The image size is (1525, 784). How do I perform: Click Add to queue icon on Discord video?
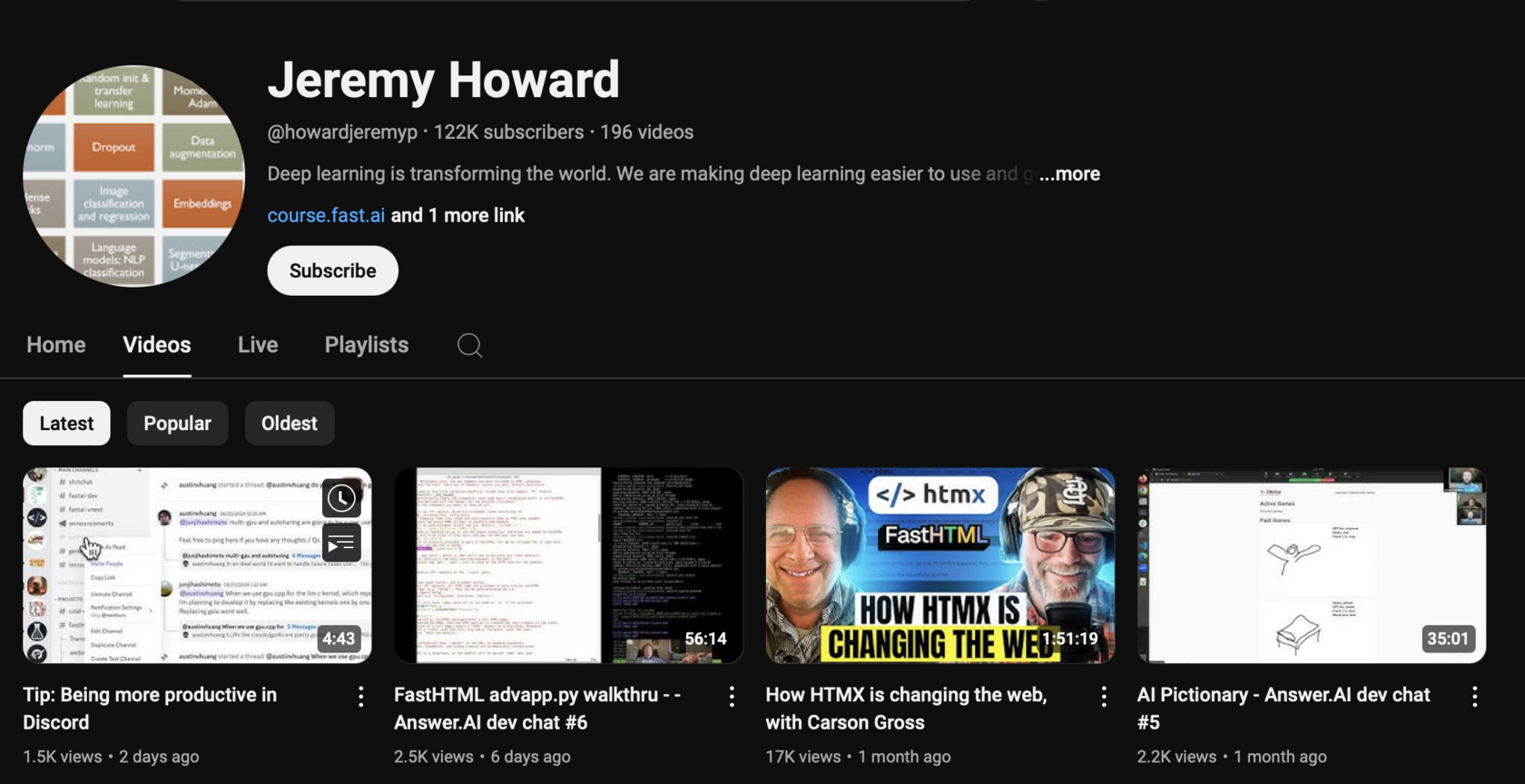[x=341, y=544]
